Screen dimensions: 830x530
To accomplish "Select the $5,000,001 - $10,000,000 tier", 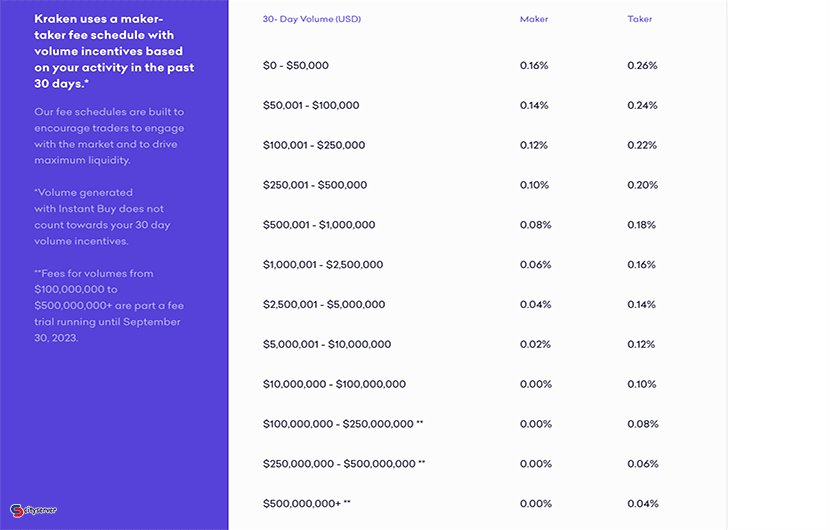I will (327, 344).
